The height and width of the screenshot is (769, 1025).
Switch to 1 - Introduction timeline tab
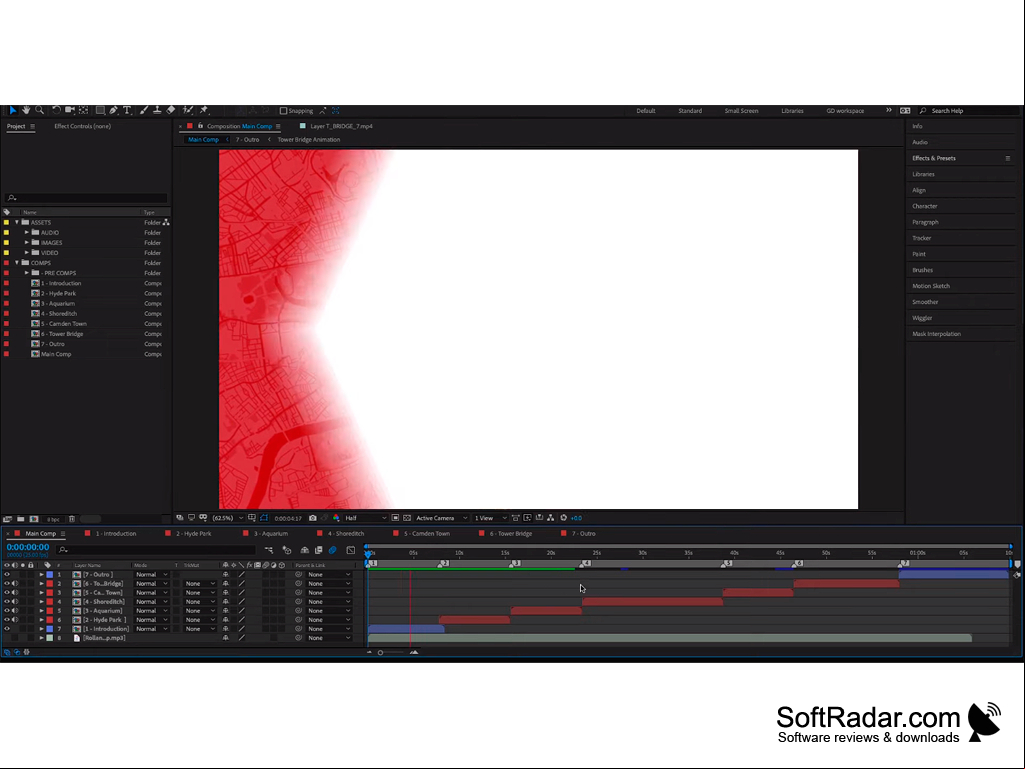click(x=116, y=534)
